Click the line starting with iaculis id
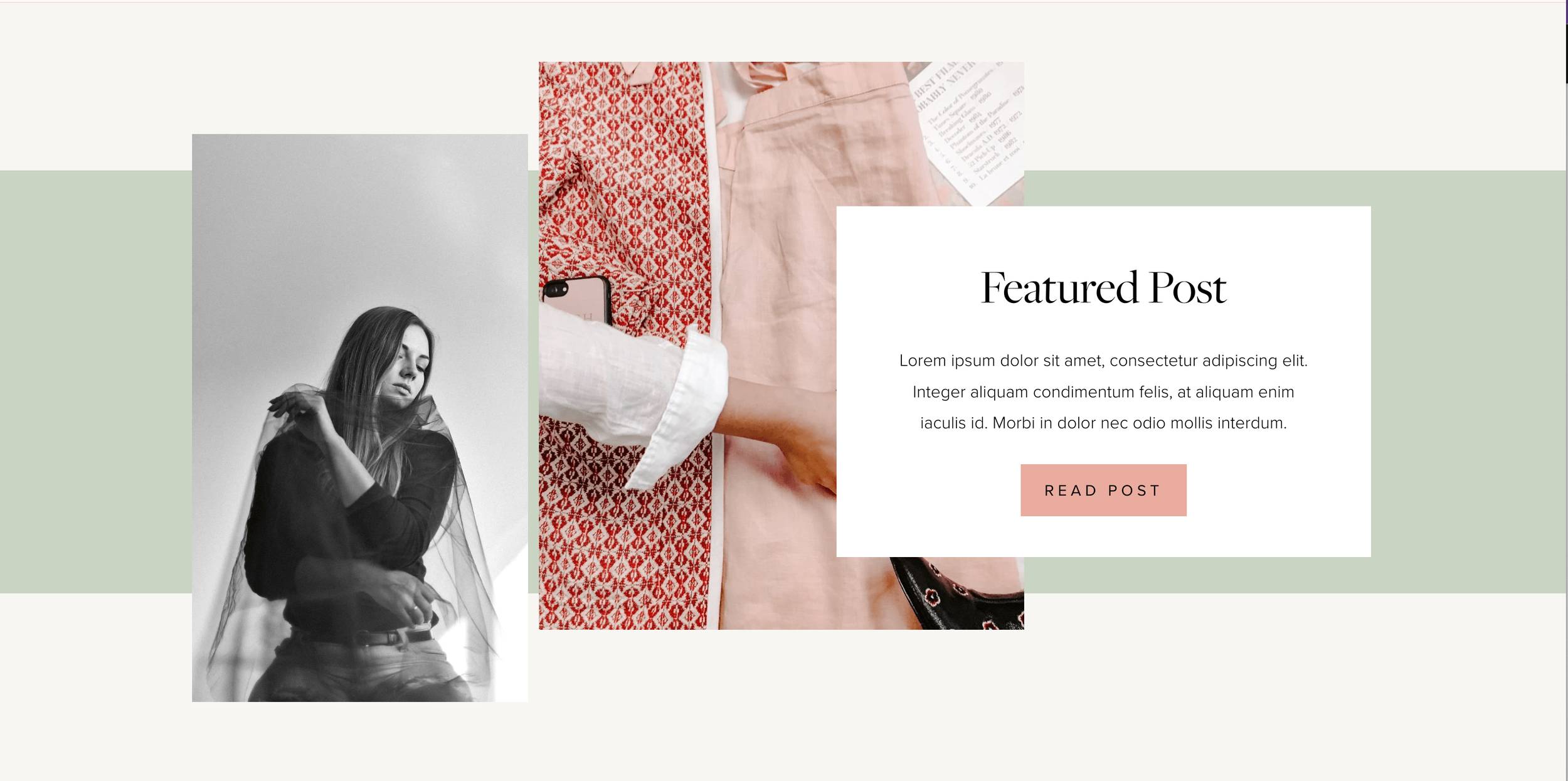This screenshot has height=781, width=1568. point(1103,423)
